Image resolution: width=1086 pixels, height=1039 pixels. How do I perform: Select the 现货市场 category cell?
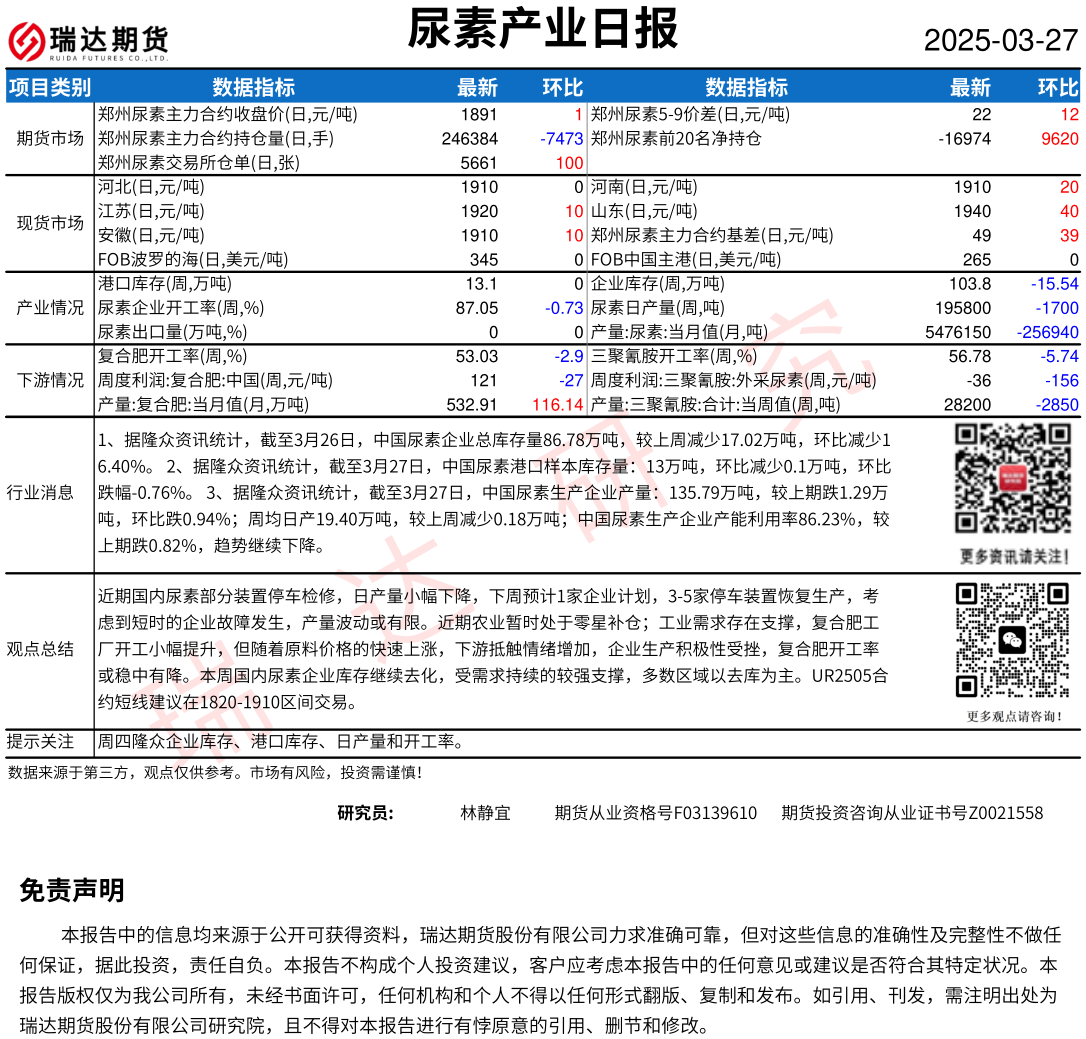coord(50,223)
